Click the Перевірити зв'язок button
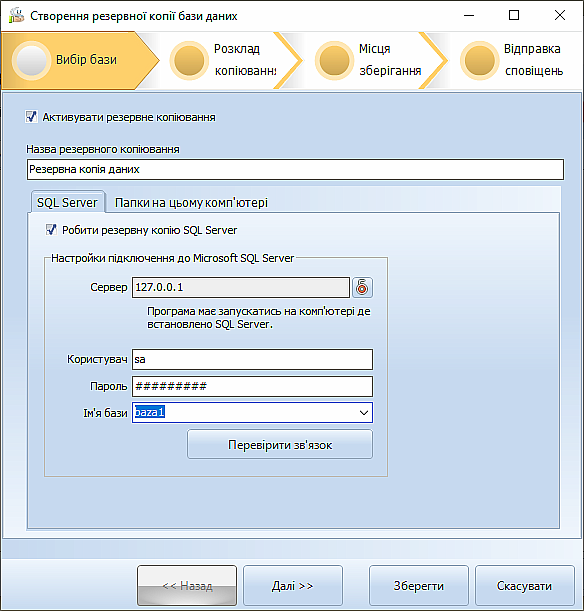Image resolution: width=584 pixels, height=611 pixels. click(x=280, y=445)
